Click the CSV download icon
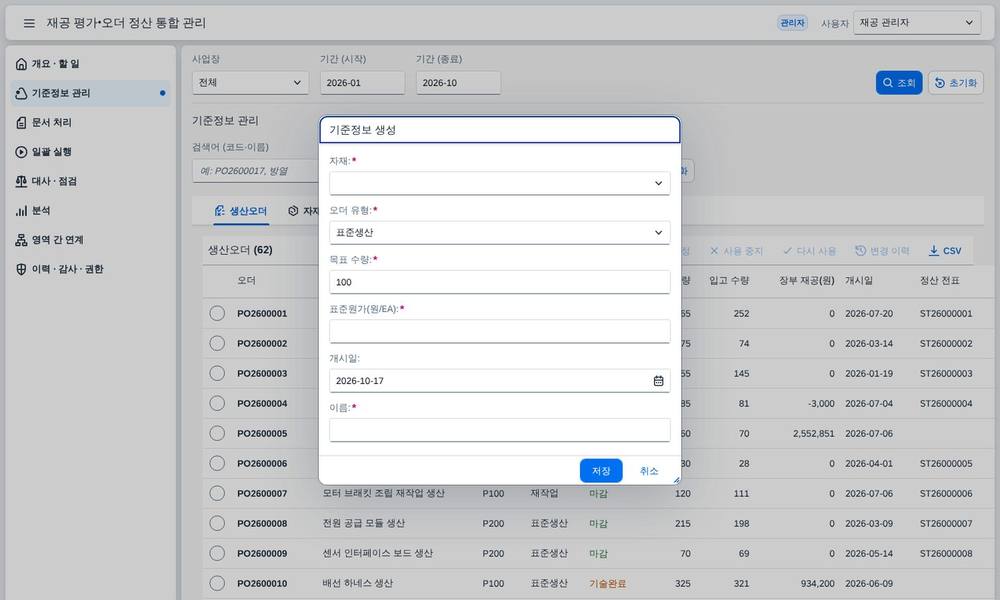Image resolution: width=1000 pixels, height=600 pixels. click(934, 251)
